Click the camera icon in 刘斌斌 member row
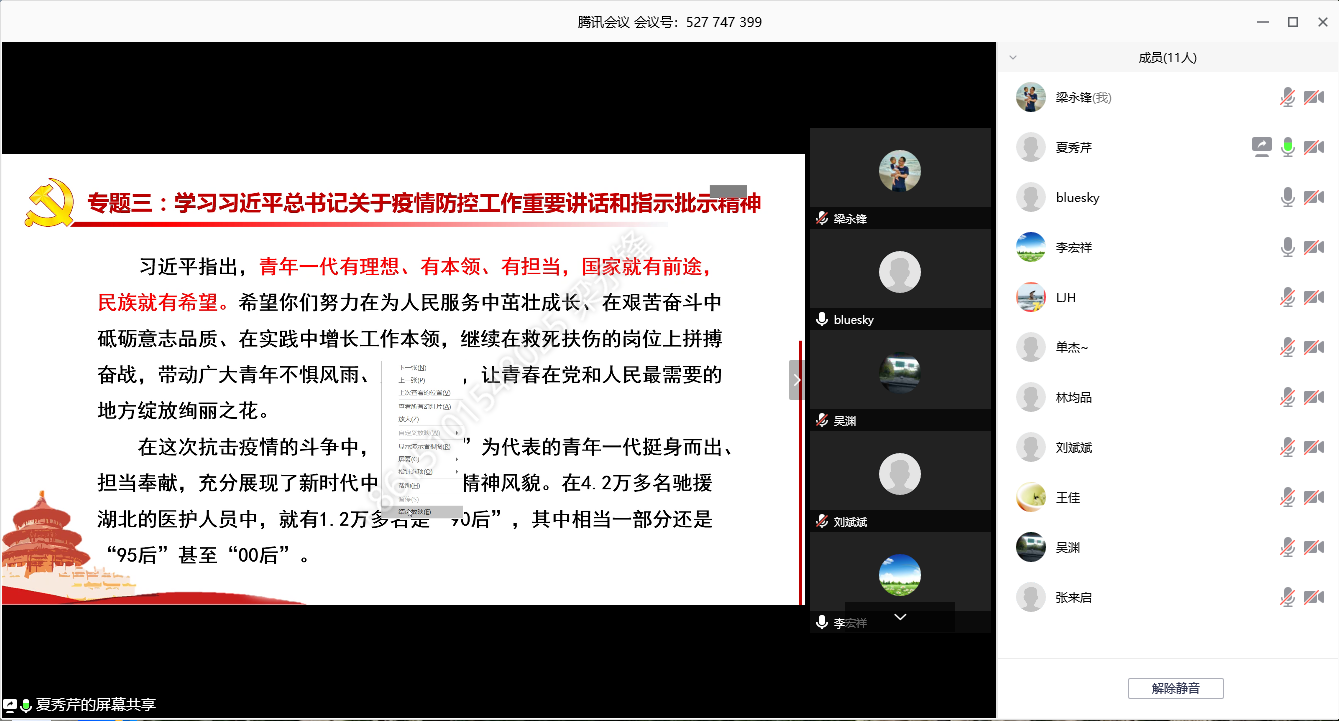This screenshot has width=1339, height=721. (1314, 447)
